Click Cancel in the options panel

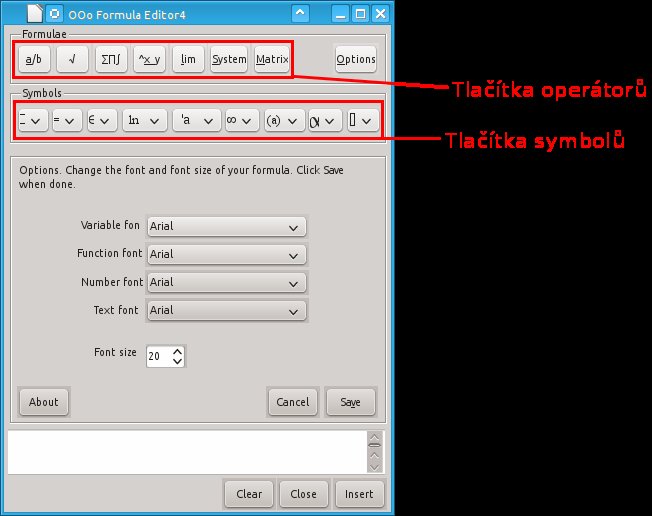tap(293, 402)
